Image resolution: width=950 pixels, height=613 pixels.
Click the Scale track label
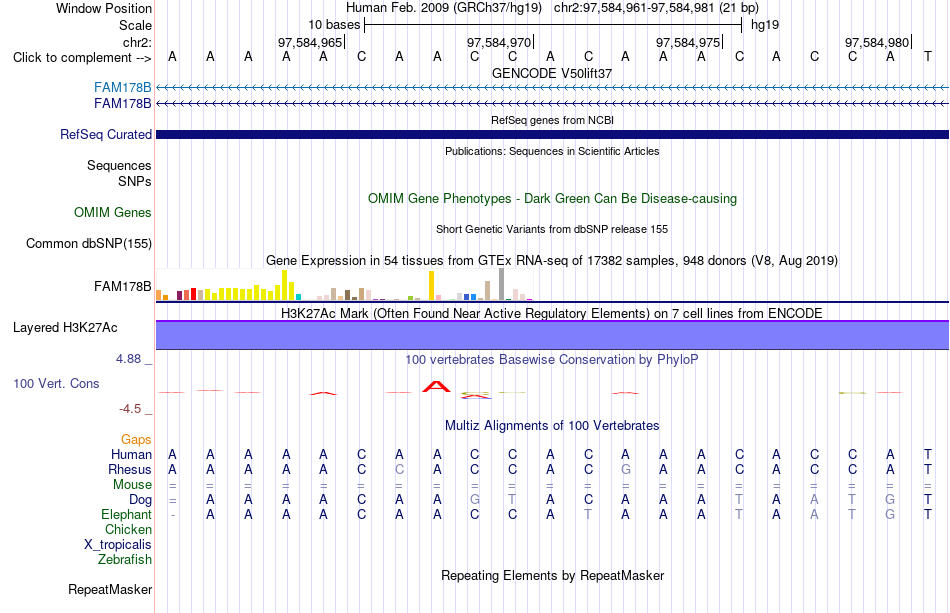(135, 25)
